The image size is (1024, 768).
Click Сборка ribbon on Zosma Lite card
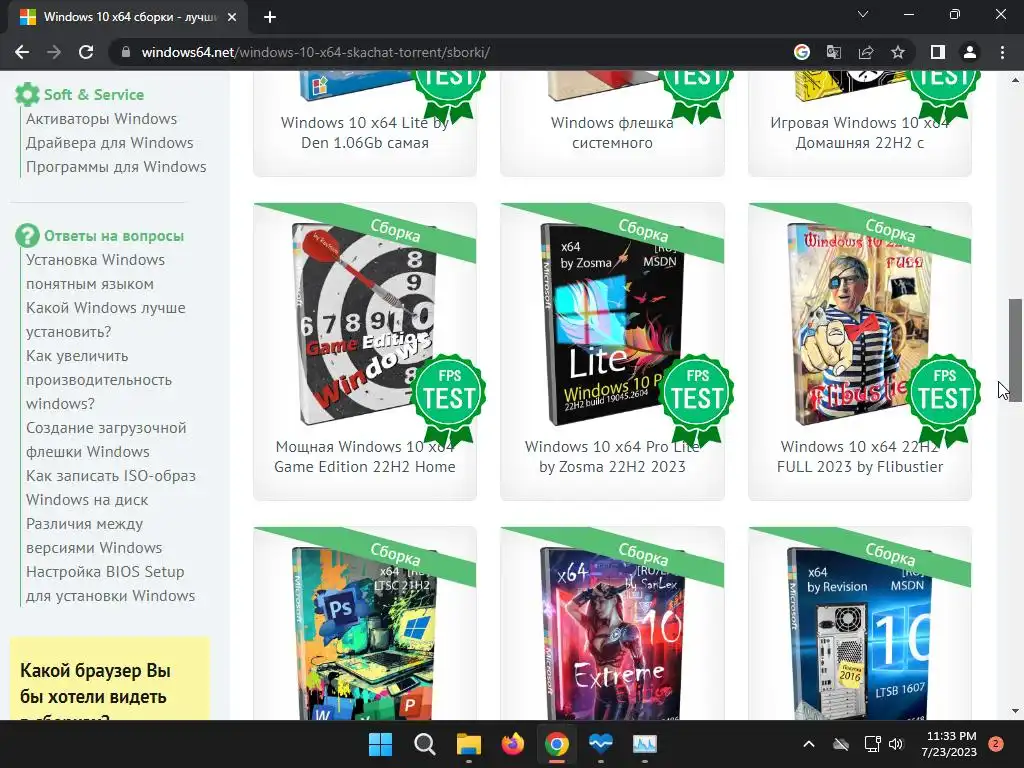tap(643, 230)
